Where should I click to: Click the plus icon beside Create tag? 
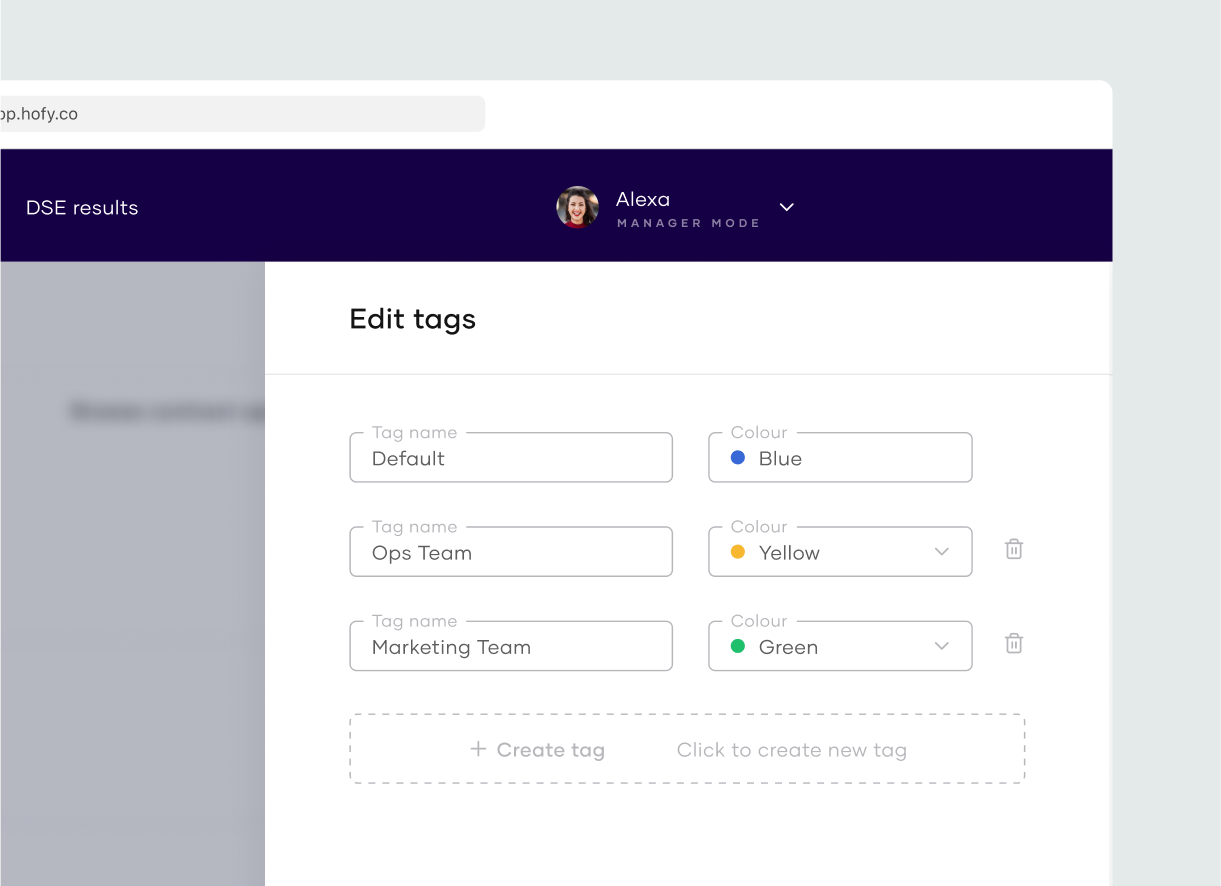point(478,749)
